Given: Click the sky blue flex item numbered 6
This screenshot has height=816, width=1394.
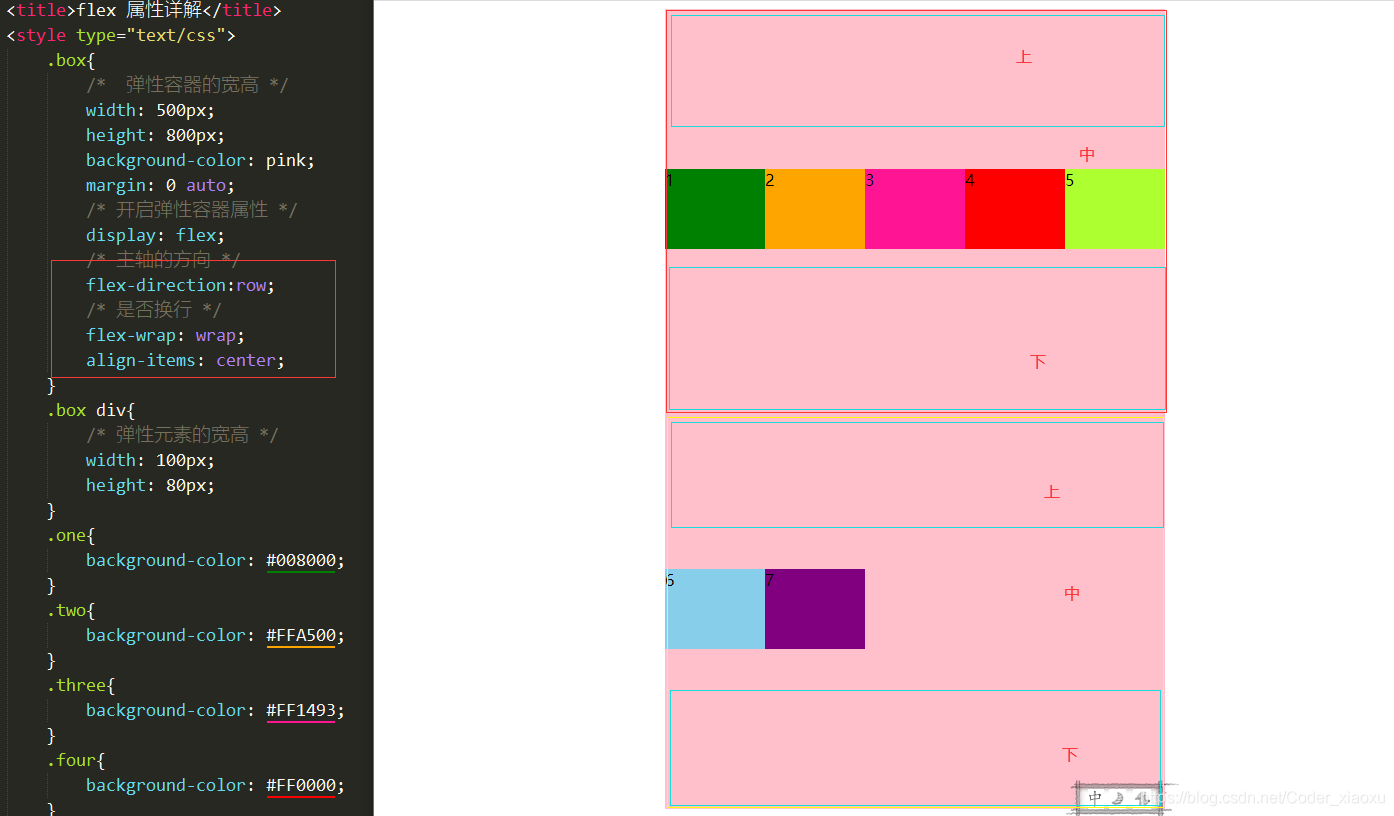Looking at the screenshot, I should (715, 609).
